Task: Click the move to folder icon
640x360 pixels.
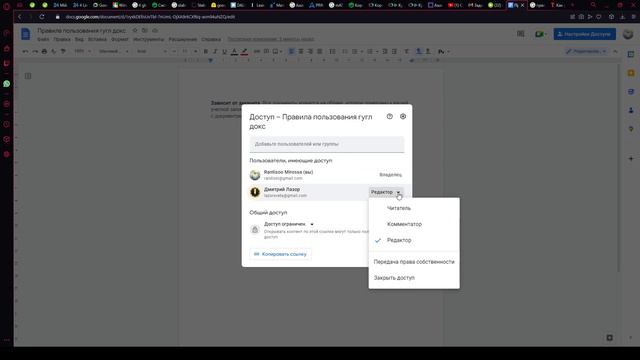Action: [145, 31]
